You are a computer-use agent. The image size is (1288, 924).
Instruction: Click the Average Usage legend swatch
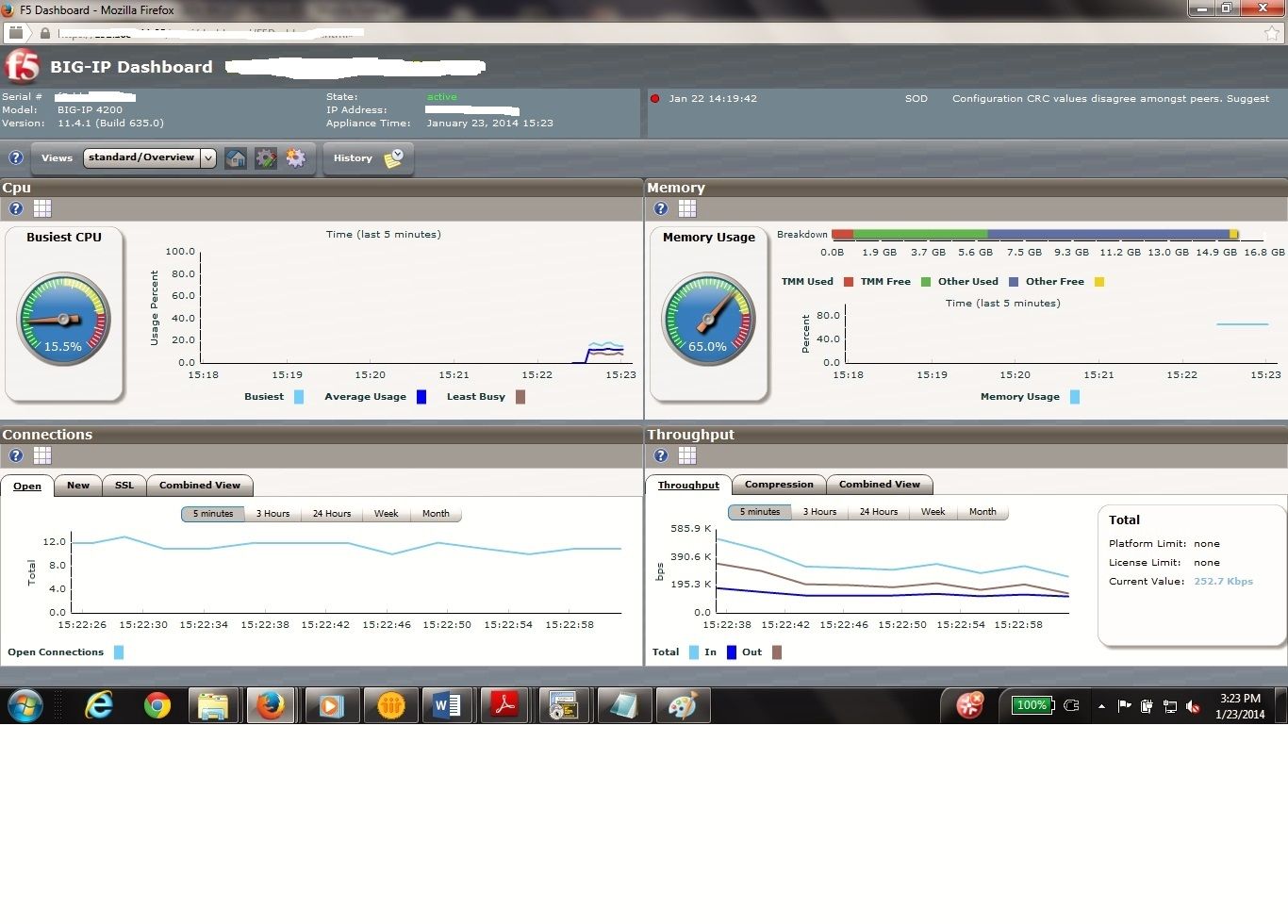click(421, 397)
